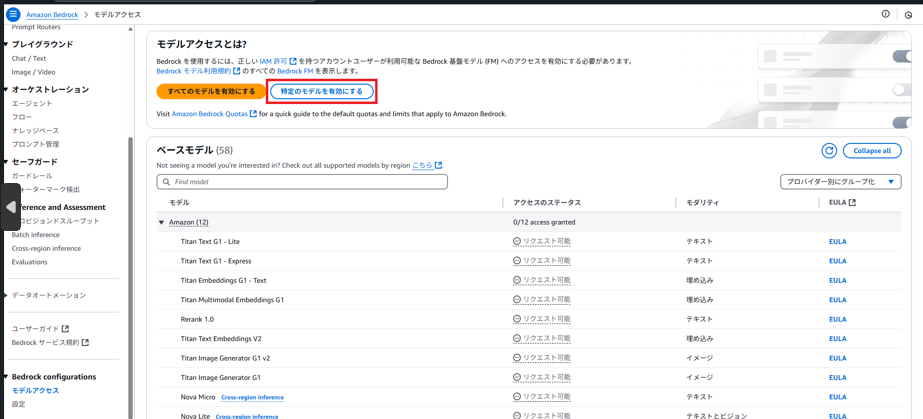Open ナレッジベース in sidebar
Image resolution: width=923 pixels, height=419 pixels.
(x=35, y=131)
